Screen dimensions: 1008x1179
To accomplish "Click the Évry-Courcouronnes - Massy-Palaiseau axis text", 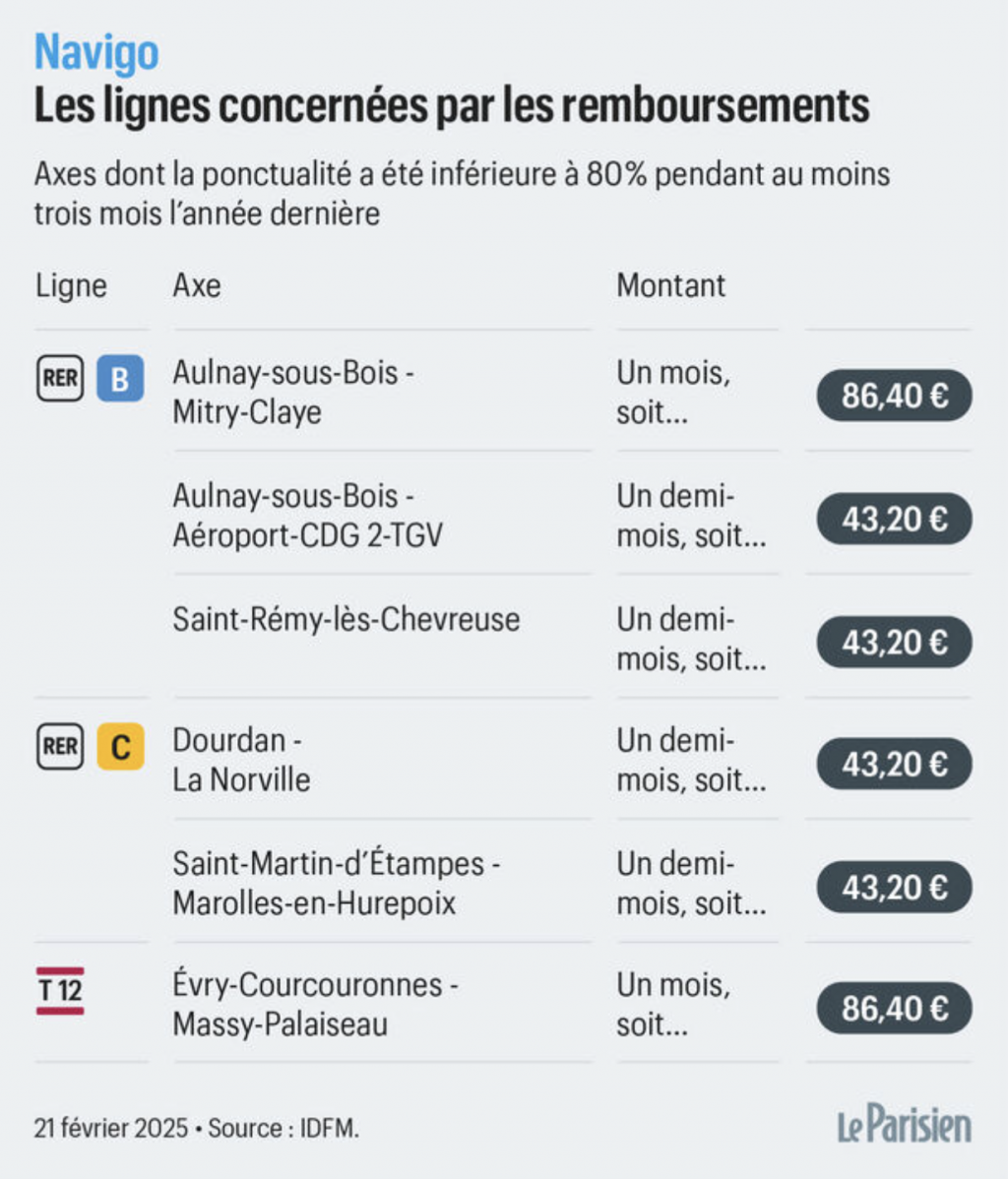I will point(315,1005).
